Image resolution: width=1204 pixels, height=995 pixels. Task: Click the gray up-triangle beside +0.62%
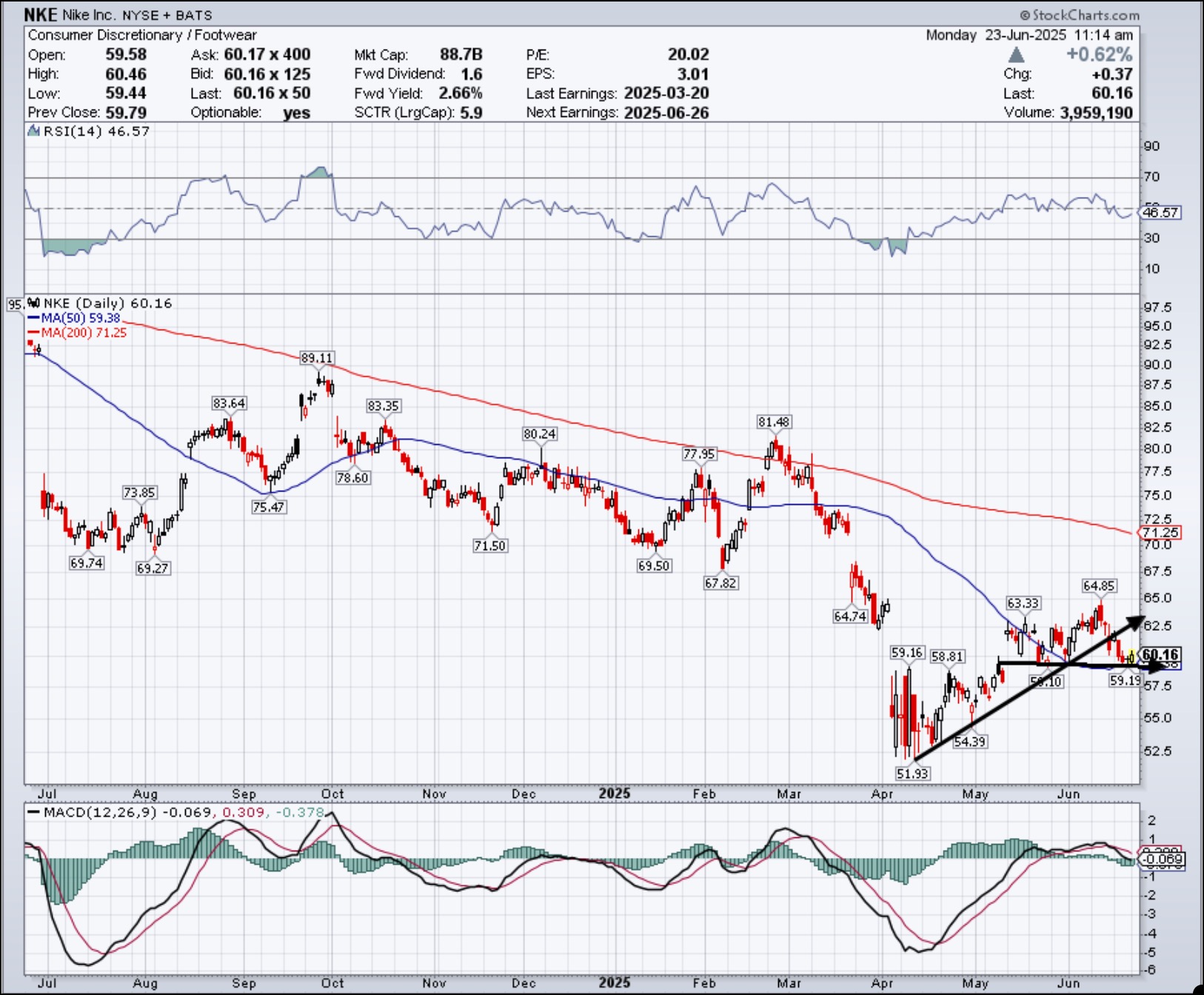pyautogui.click(x=1016, y=55)
